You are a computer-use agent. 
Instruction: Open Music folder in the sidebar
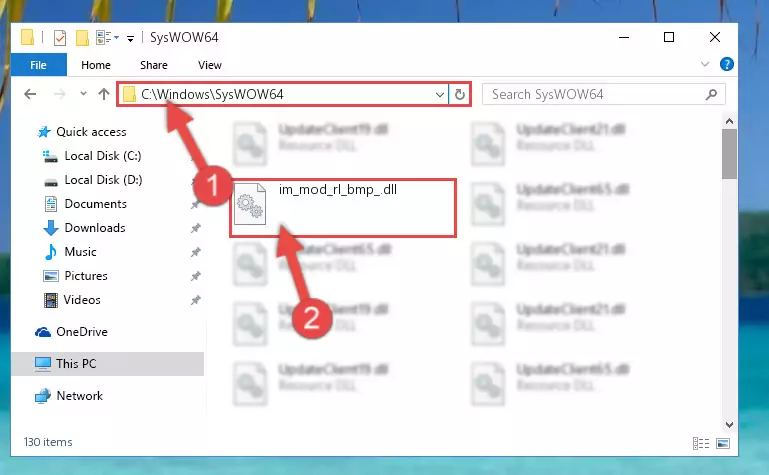click(x=80, y=252)
